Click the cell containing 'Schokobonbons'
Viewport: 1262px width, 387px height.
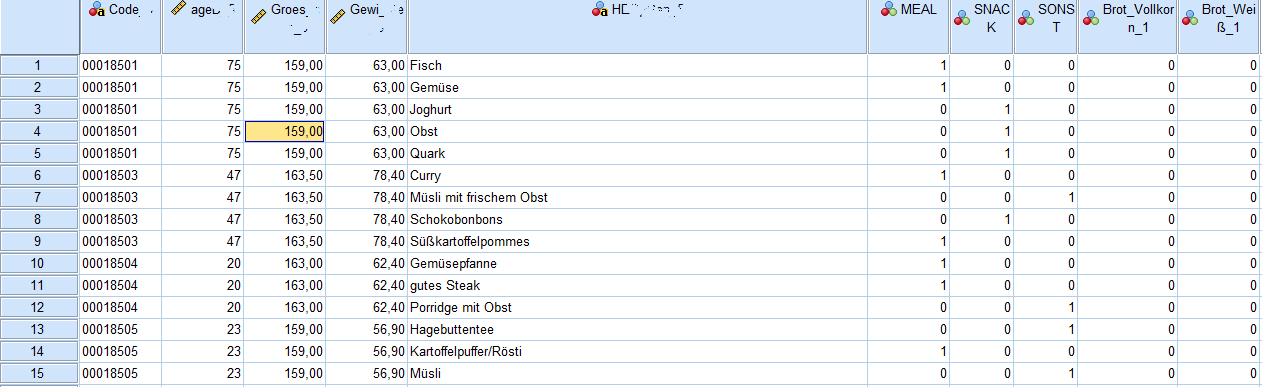point(637,220)
